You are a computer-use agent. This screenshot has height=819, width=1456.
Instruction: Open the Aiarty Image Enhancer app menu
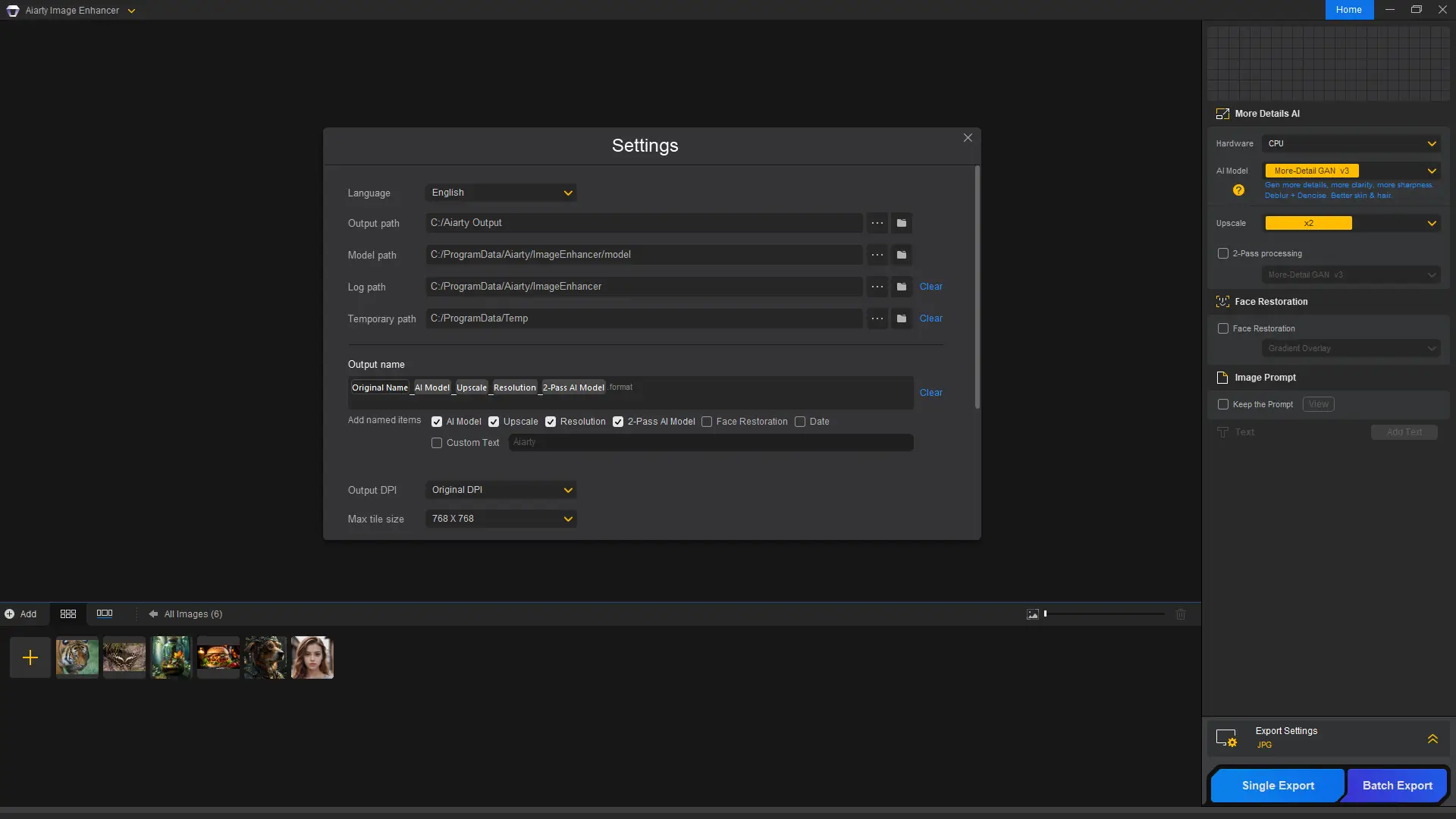(x=131, y=11)
